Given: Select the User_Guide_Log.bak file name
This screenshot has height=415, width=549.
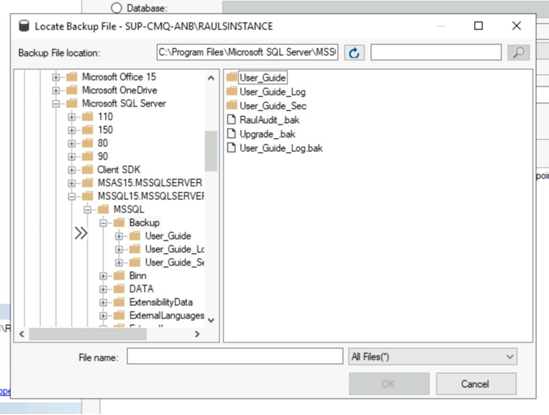Looking at the screenshot, I should 281,148.
